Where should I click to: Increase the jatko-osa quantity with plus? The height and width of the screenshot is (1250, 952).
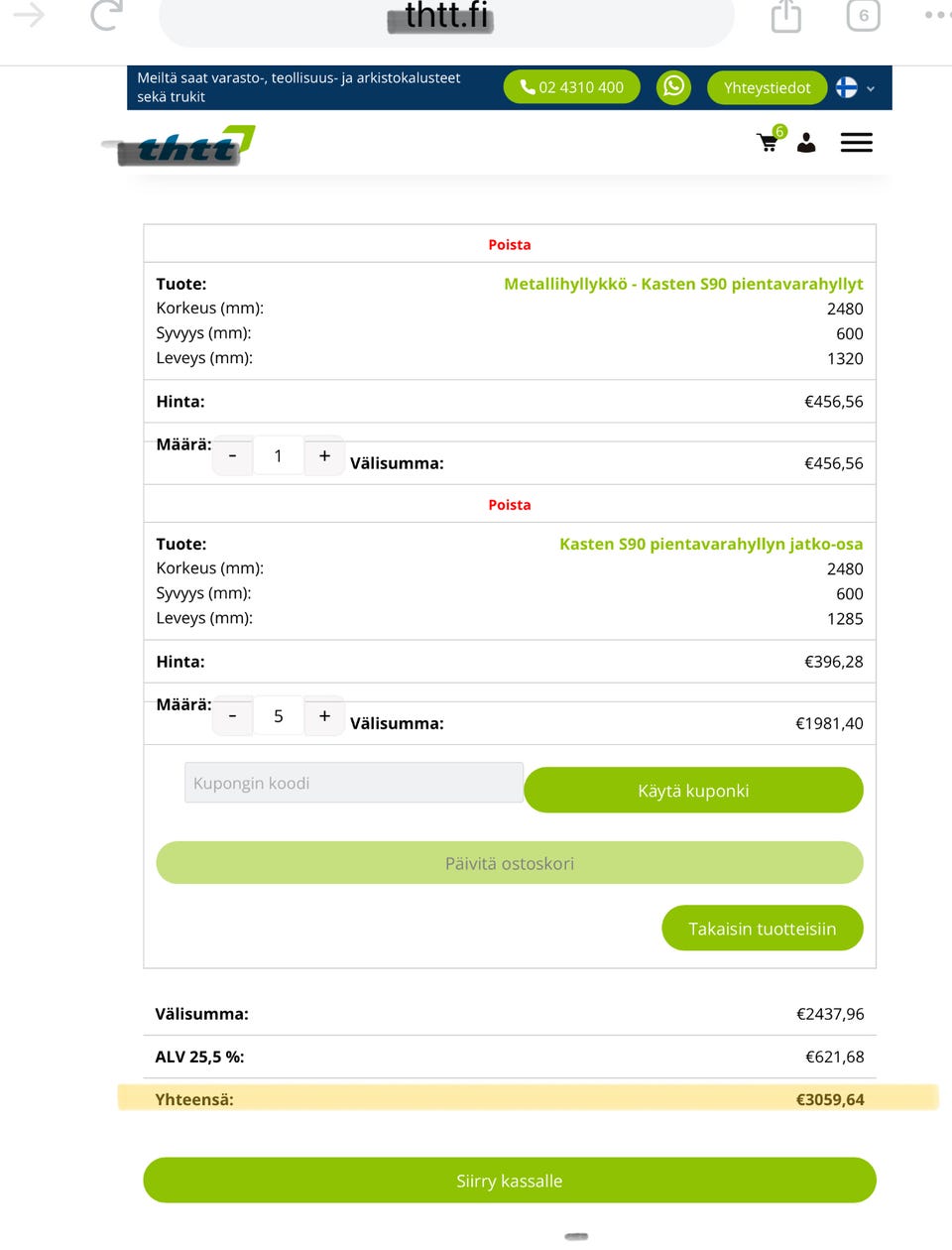coord(324,715)
